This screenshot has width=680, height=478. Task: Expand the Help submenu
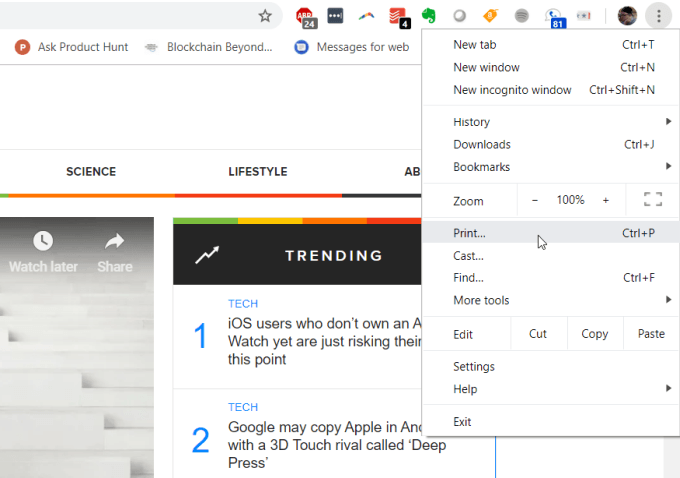click(551, 389)
